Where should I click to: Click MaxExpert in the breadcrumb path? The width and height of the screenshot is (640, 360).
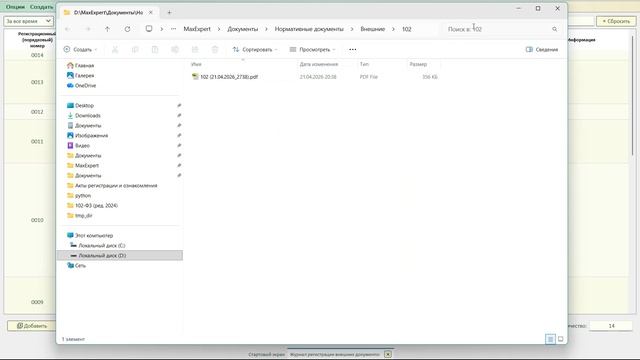tap(197, 29)
